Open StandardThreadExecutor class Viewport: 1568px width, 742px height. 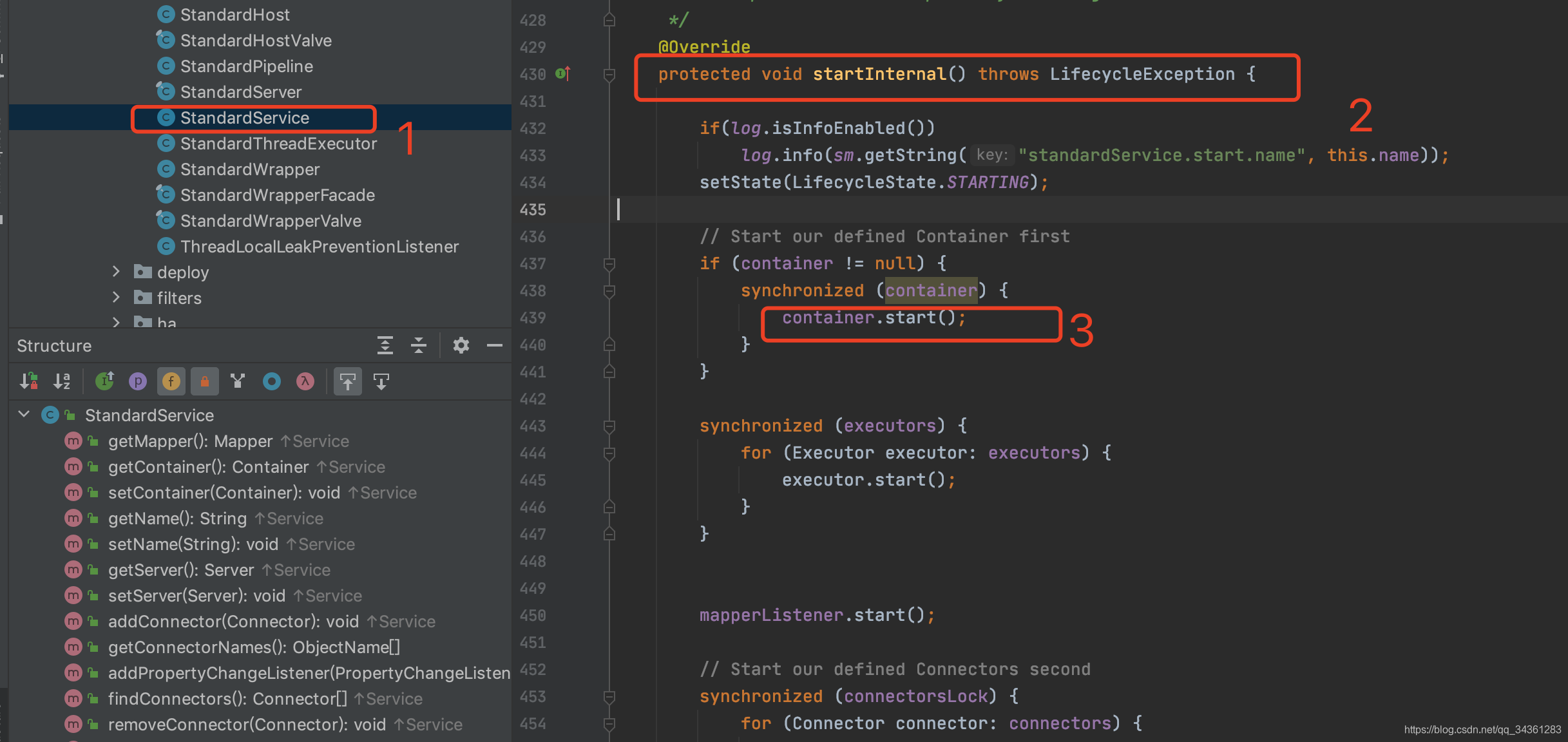click(x=278, y=144)
